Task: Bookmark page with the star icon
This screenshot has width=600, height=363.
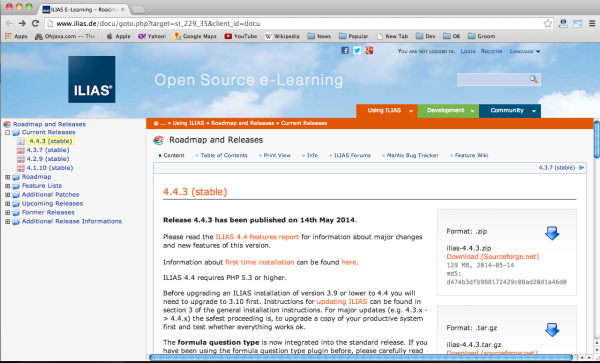Action: pyautogui.click(x=548, y=23)
